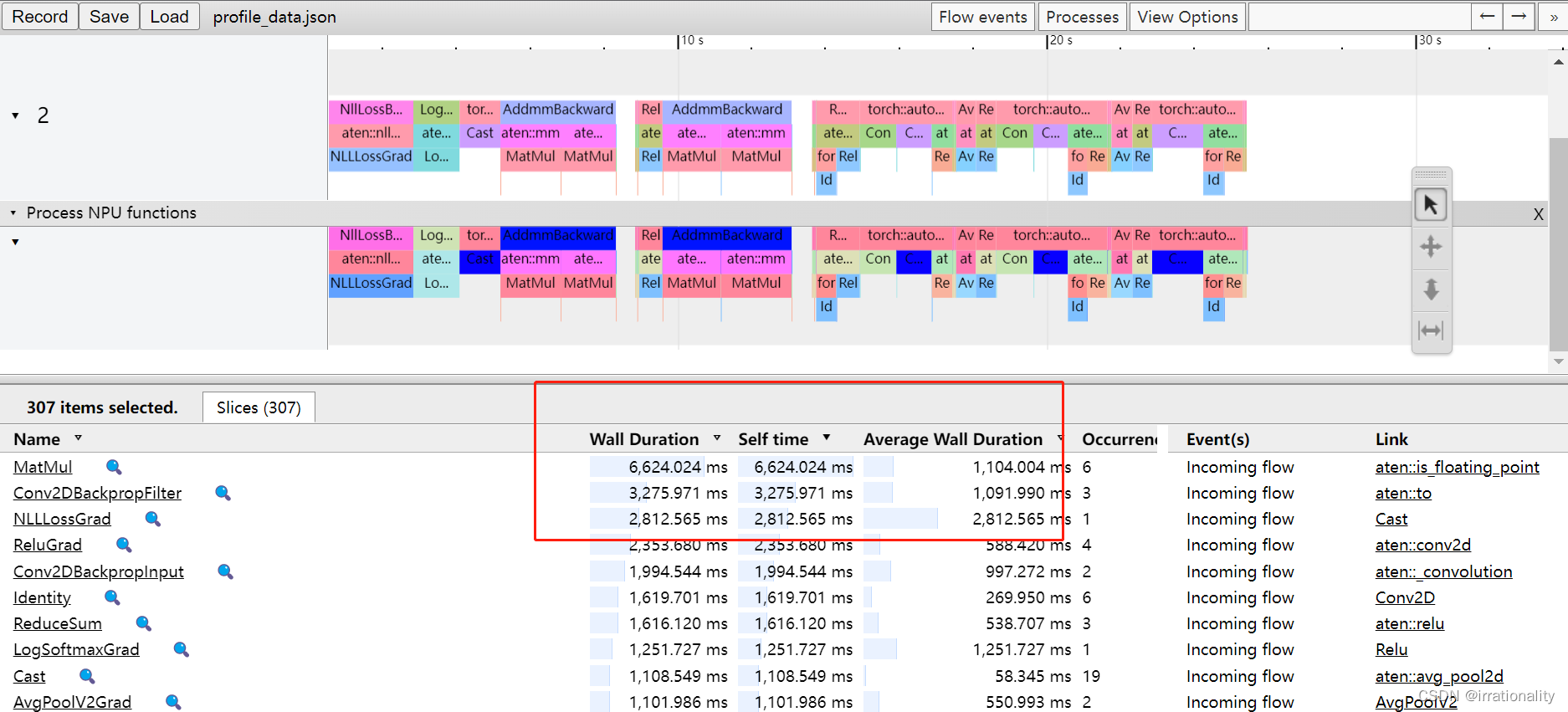Collapse the process 2 track

tap(15, 115)
